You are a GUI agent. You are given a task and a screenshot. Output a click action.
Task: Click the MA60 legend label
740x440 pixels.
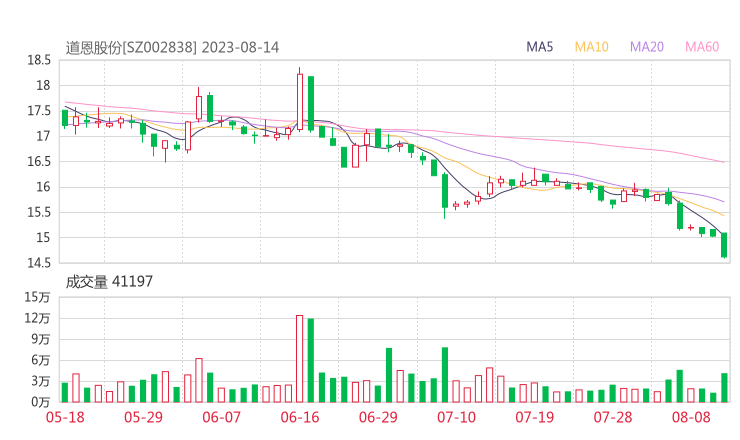pos(702,47)
